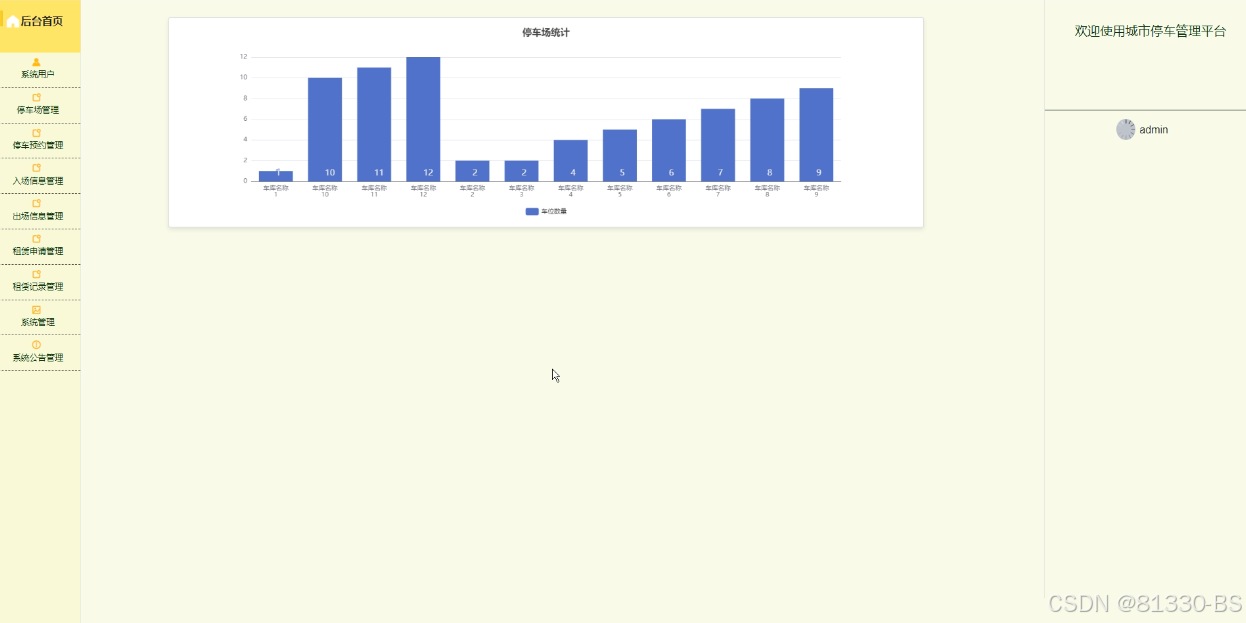The height and width of the screenshot is (623, 1246).
Task: Click the bar labeled 车库名称 2
Action: pyautogui.click(x=472, y=171)
